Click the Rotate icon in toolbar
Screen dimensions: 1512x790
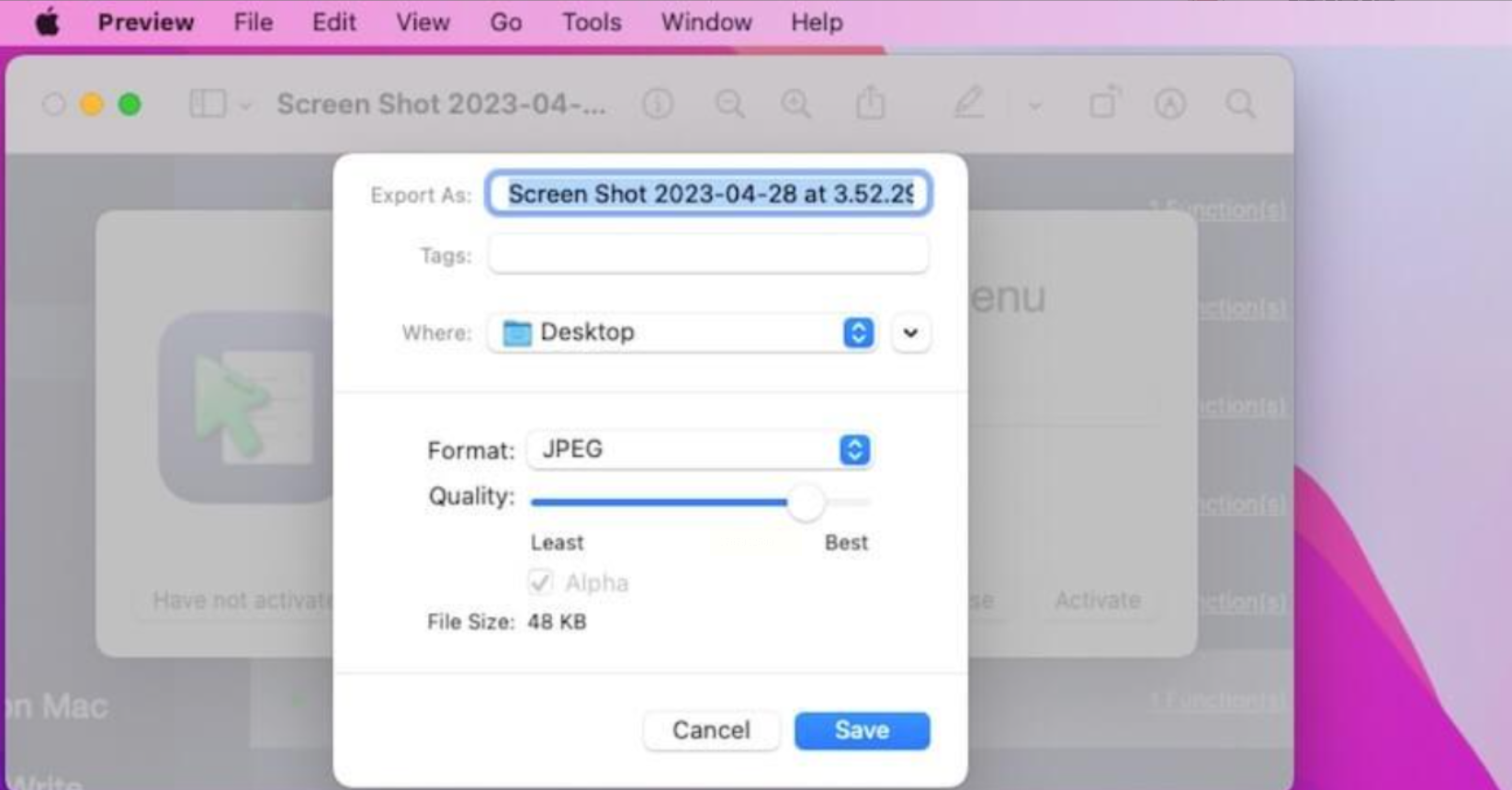(x=1103, y=104)
